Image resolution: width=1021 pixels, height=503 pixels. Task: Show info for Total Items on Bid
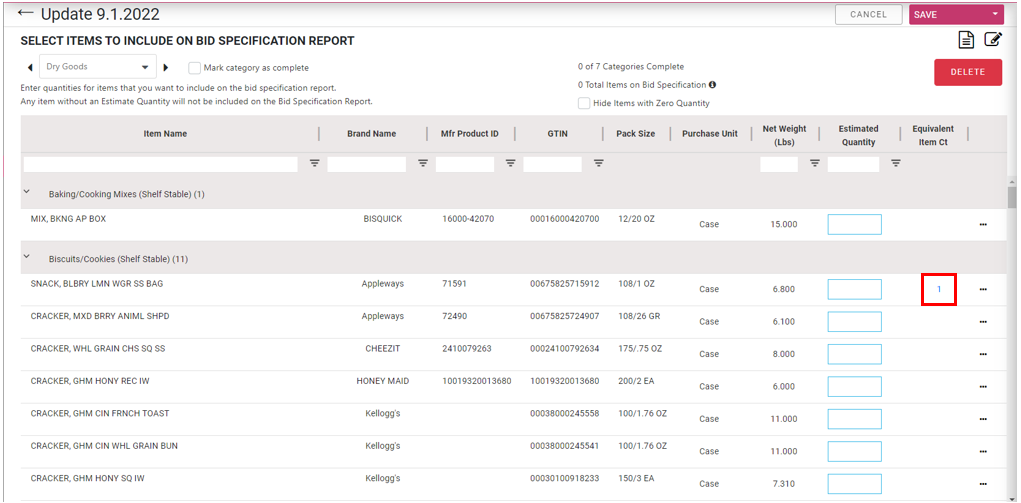tap(712, 85)
